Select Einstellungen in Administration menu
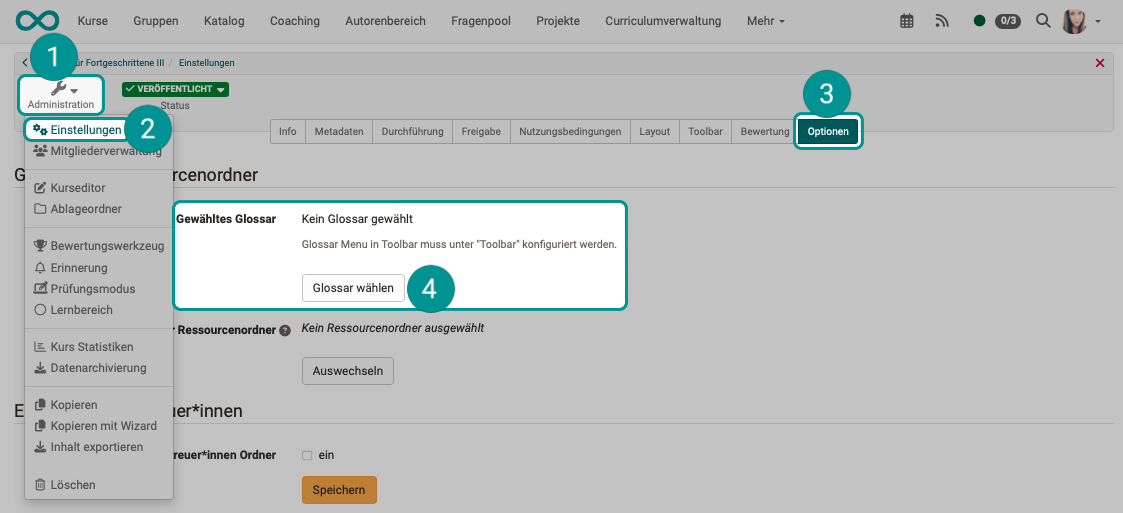 (x=77, y=130)
